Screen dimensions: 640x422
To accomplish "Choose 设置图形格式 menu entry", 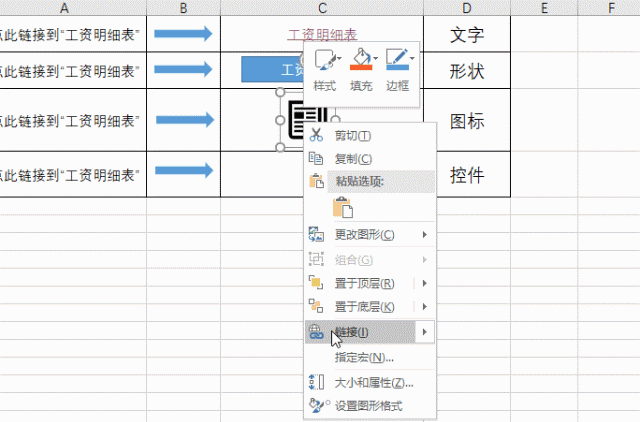I will pos(371,406).
